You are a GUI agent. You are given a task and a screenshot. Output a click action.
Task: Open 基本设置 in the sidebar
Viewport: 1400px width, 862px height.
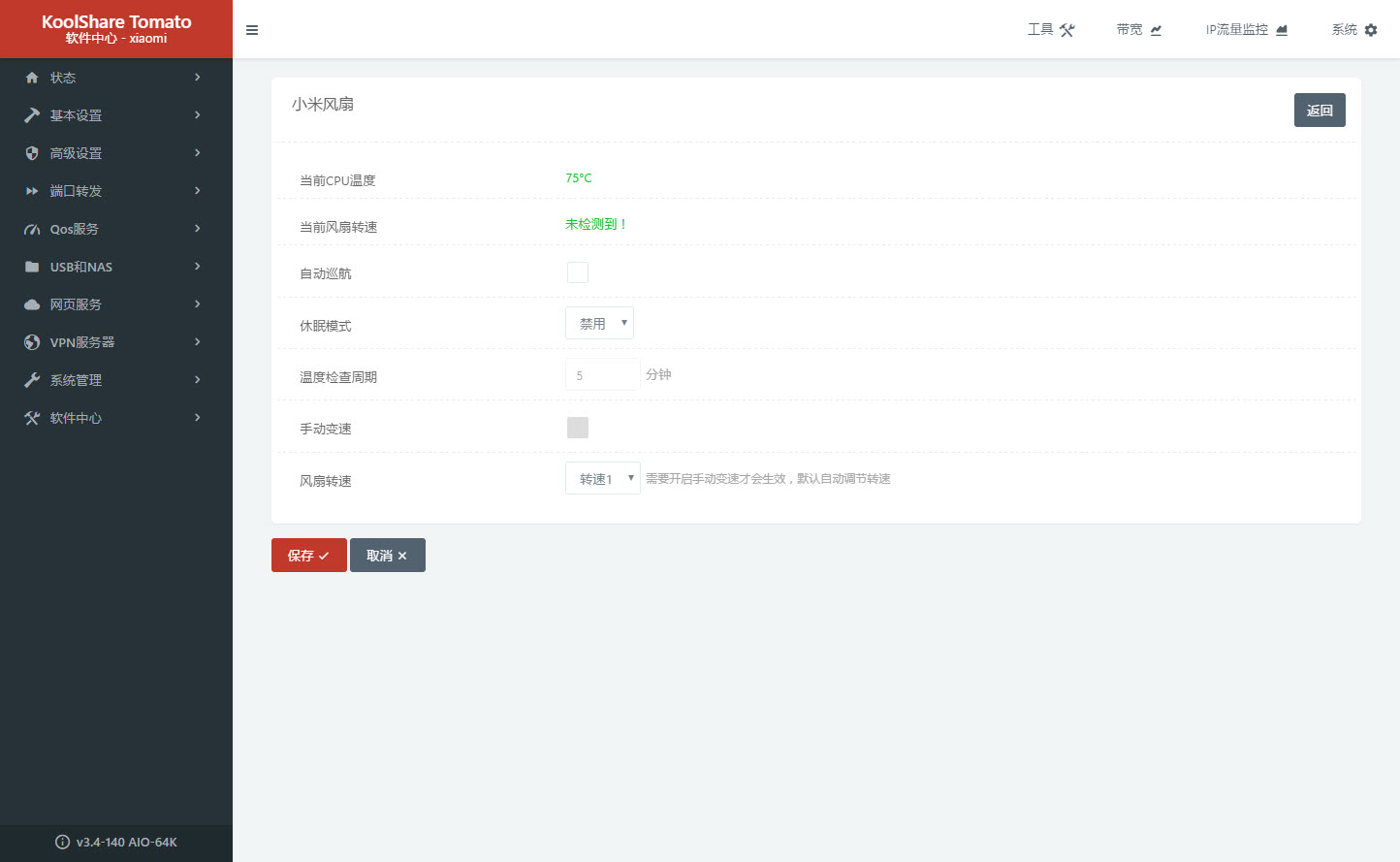pyautogui.click(x=76, y=115)
